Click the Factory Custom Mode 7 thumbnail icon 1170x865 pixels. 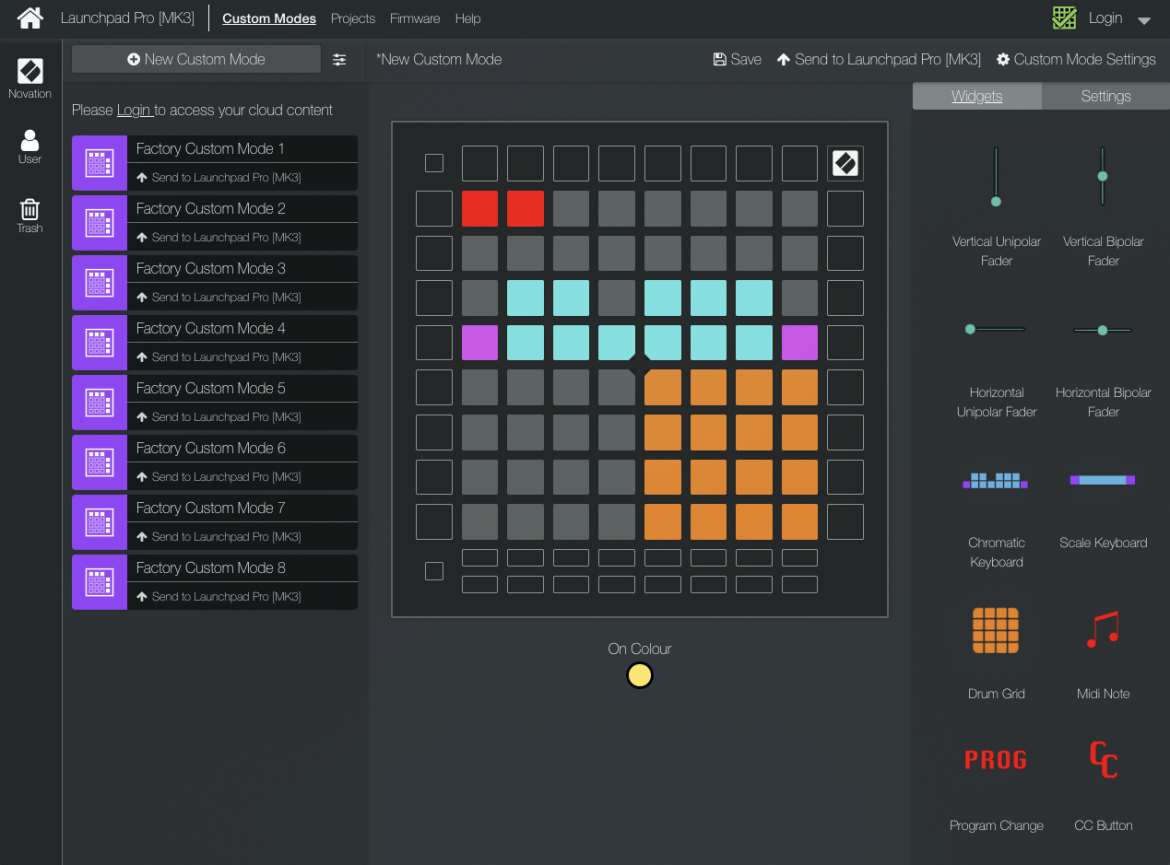pos(99,522)
